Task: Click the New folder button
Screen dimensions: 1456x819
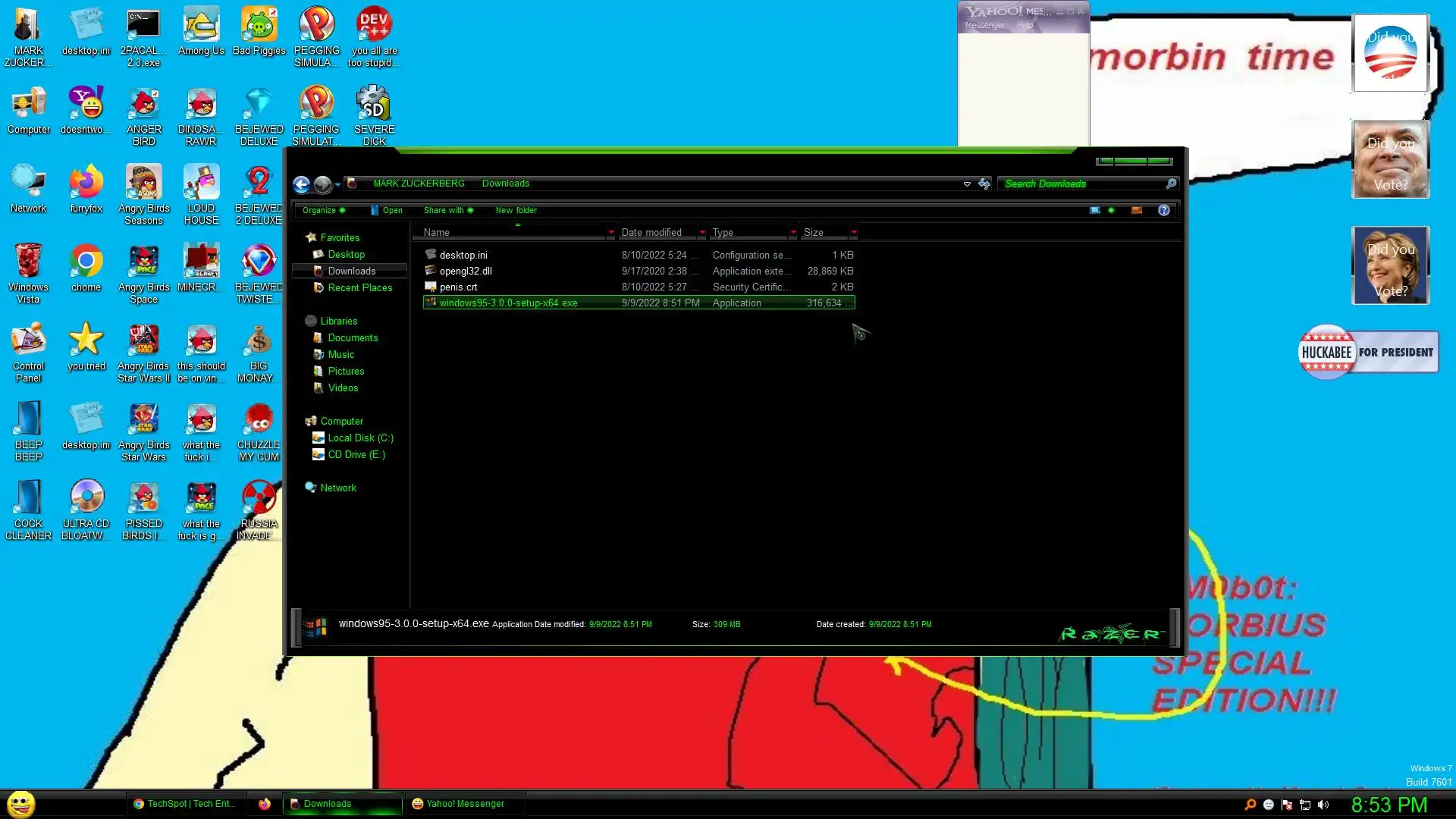Action: point(516,211)
